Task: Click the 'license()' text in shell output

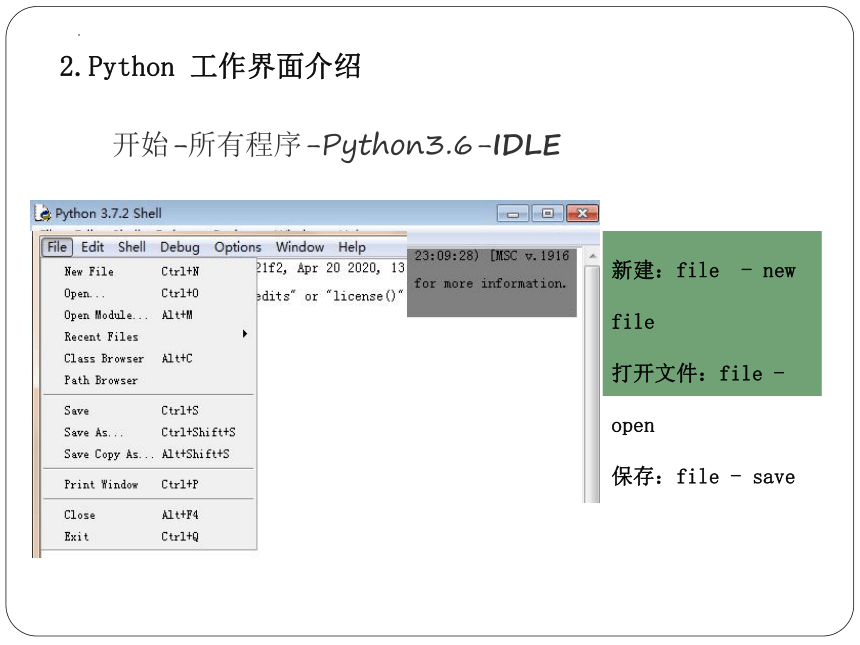Action: [365, 296]
